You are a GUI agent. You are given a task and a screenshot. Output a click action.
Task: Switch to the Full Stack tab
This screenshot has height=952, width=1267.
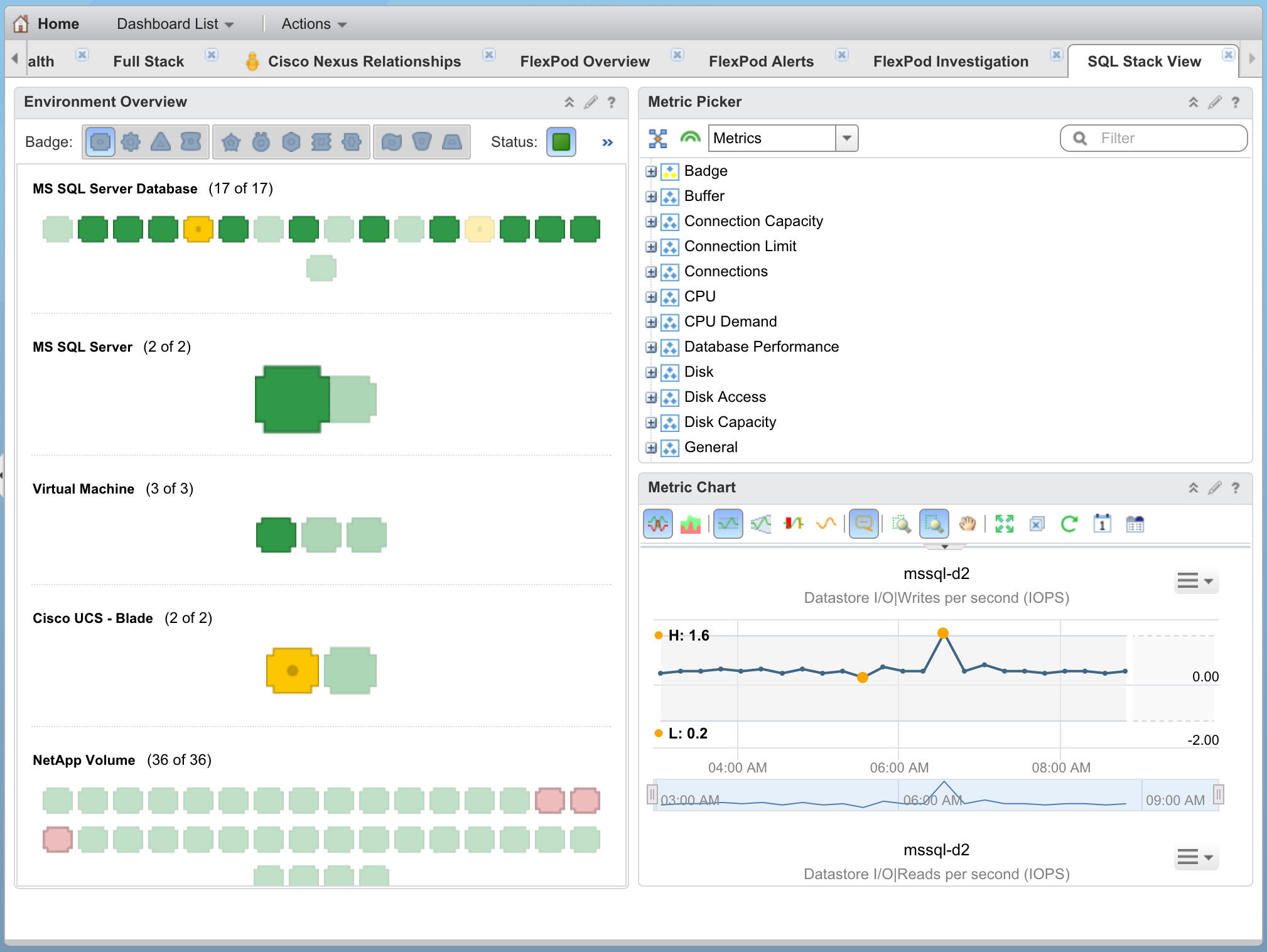149,62
